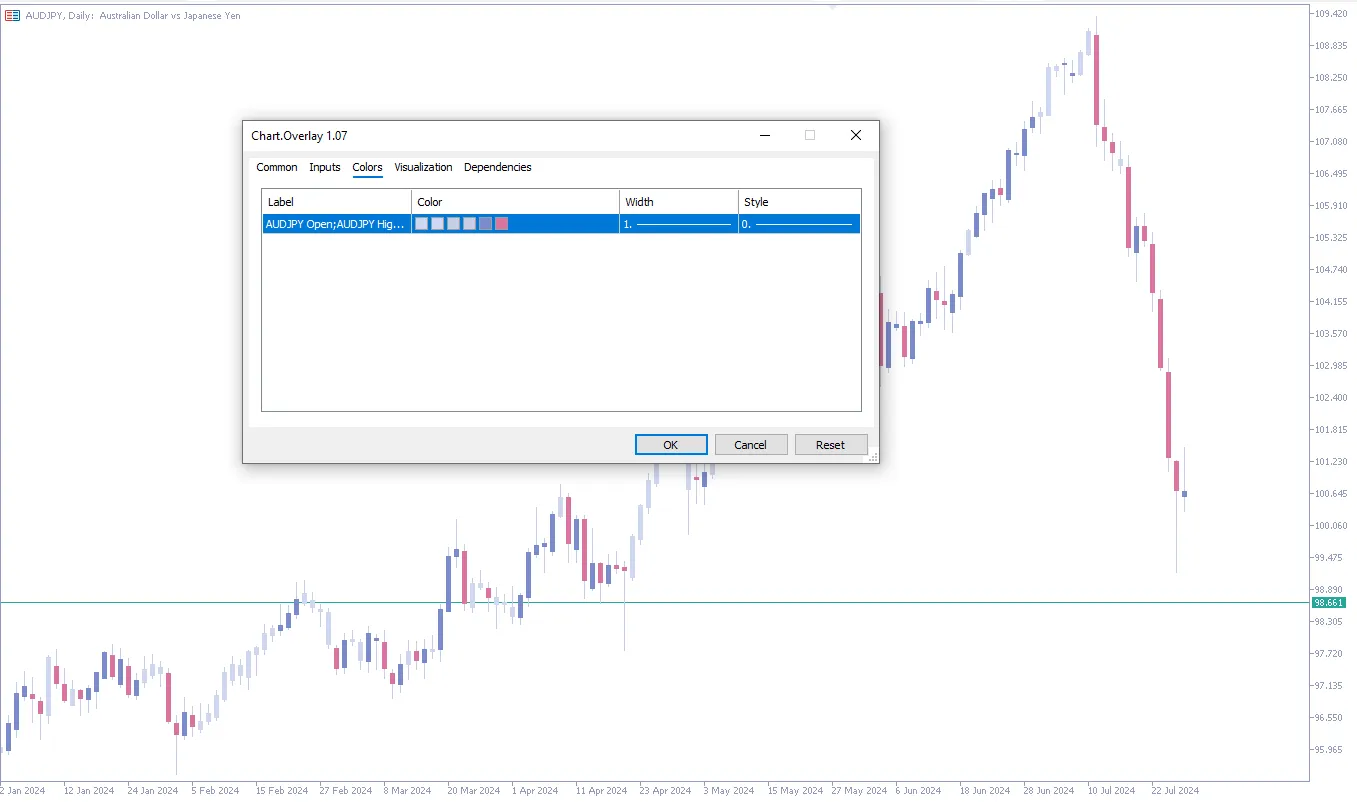The height and width of the screenshot is (802, 1357).
Task: Select the AUDJPY Open;AUDJPY Hig… row
Action: pyautogui.click(x=335, y=223)
